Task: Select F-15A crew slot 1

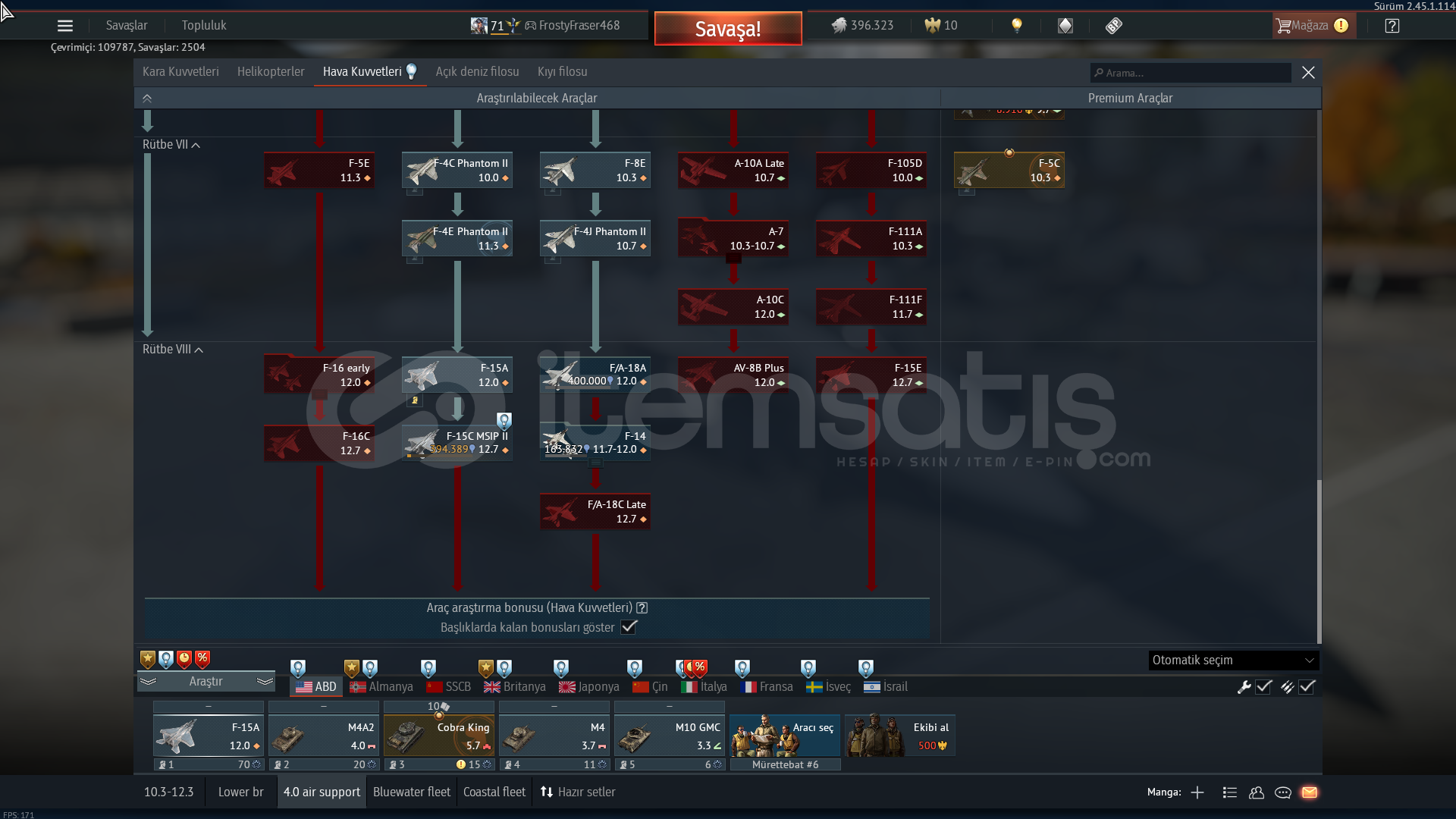Action: pyautogui.click(x=209, y=736)
